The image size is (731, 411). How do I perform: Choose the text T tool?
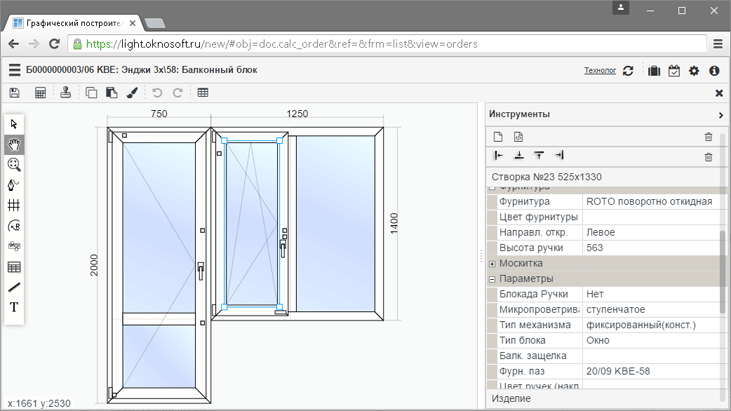(14, 308)
